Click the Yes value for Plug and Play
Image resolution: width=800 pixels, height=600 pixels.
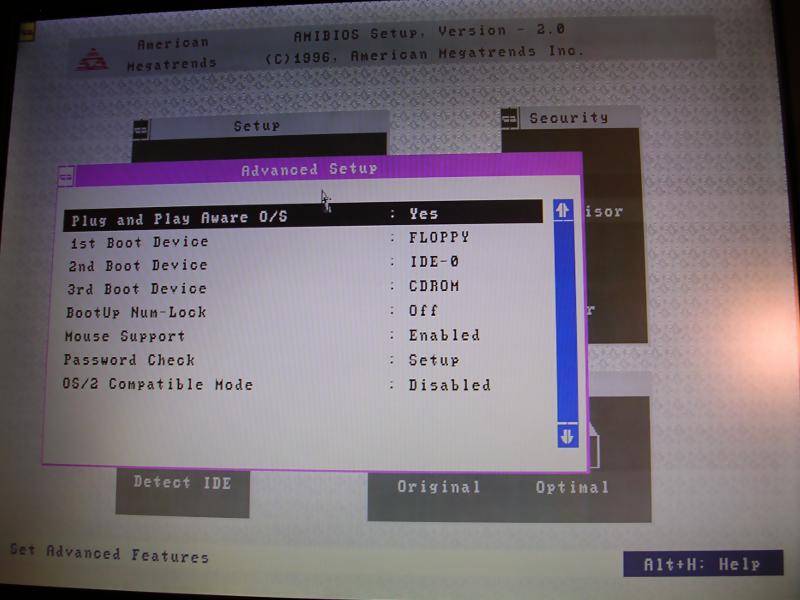point(423,214)
